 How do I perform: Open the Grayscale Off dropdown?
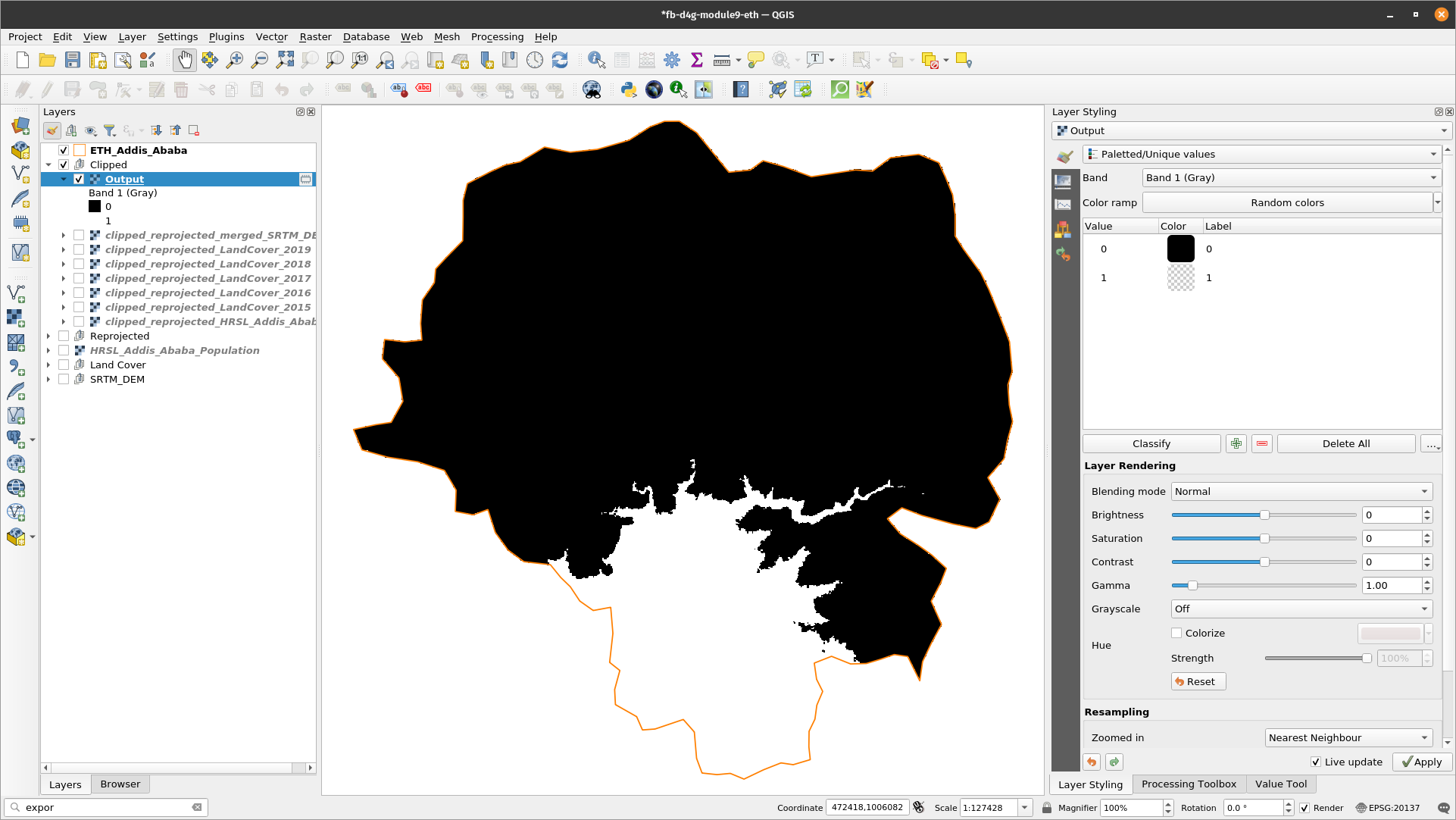click(1301, 609)
